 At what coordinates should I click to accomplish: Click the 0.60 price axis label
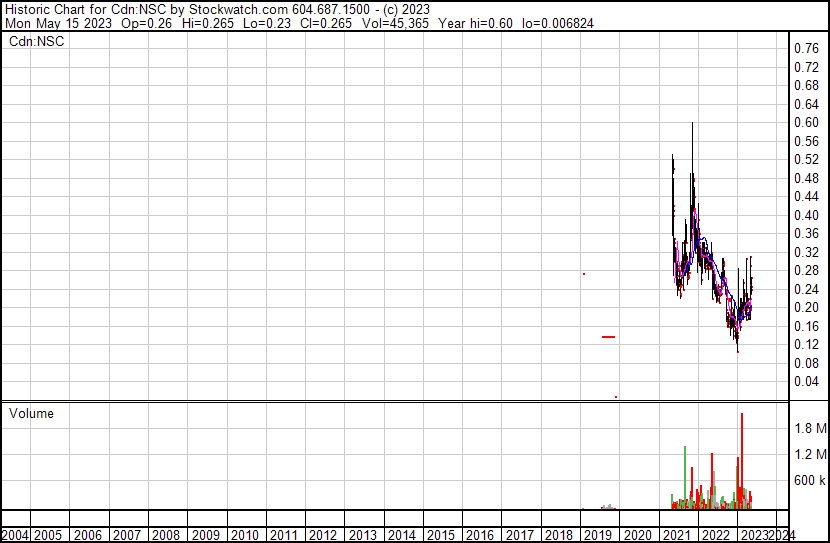[x=805, y=122]
